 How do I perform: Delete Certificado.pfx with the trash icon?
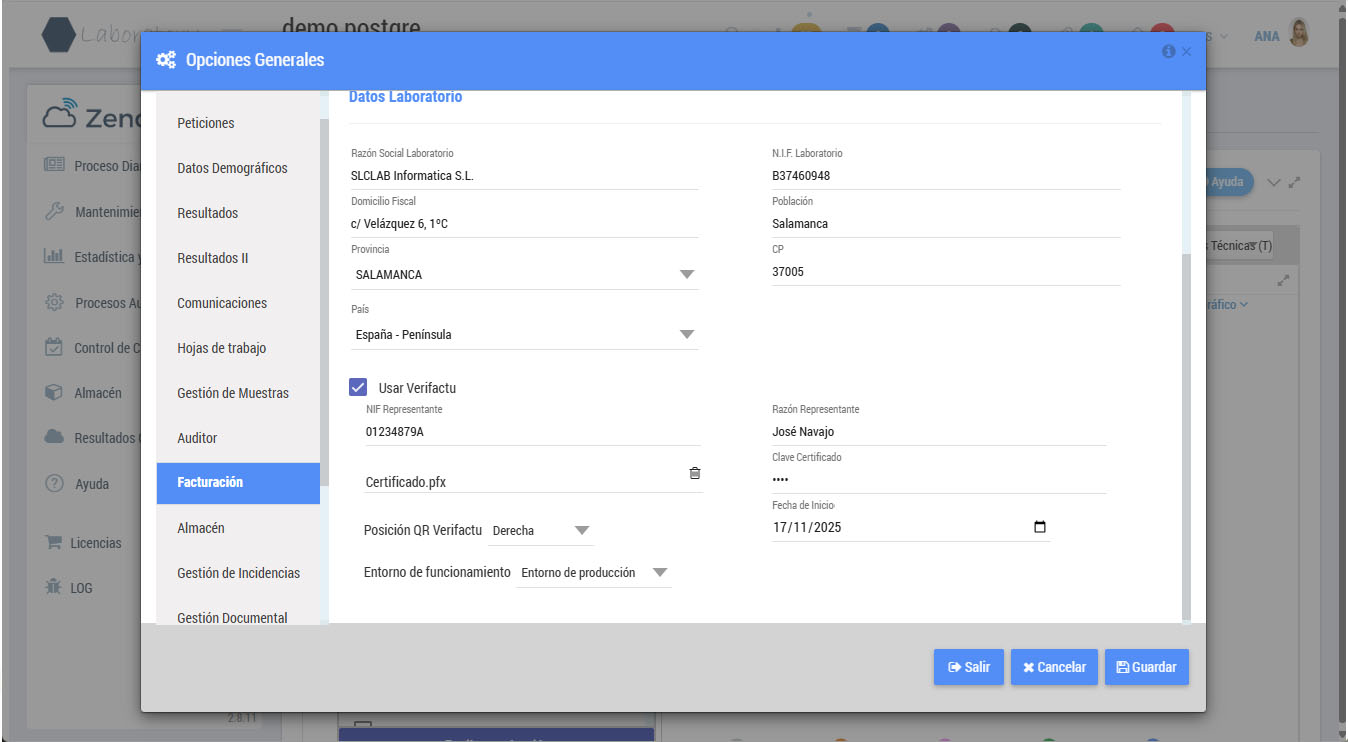click(695, 473)
